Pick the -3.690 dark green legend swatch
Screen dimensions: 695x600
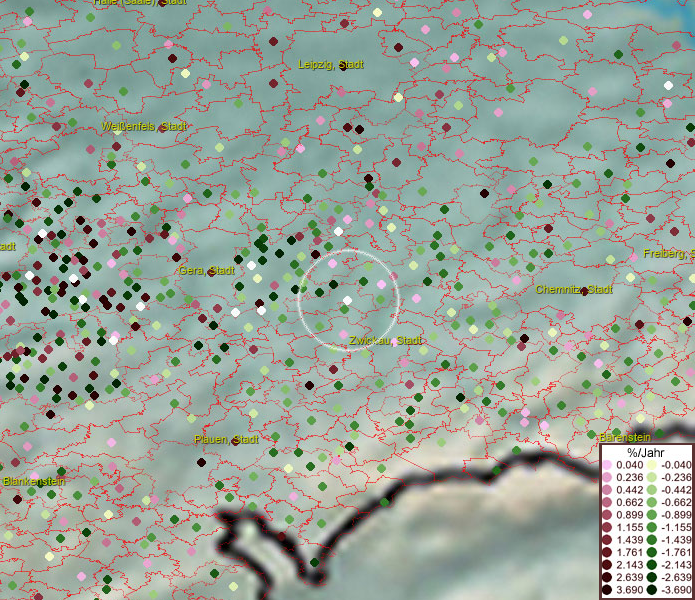click(x=652, y=590)
